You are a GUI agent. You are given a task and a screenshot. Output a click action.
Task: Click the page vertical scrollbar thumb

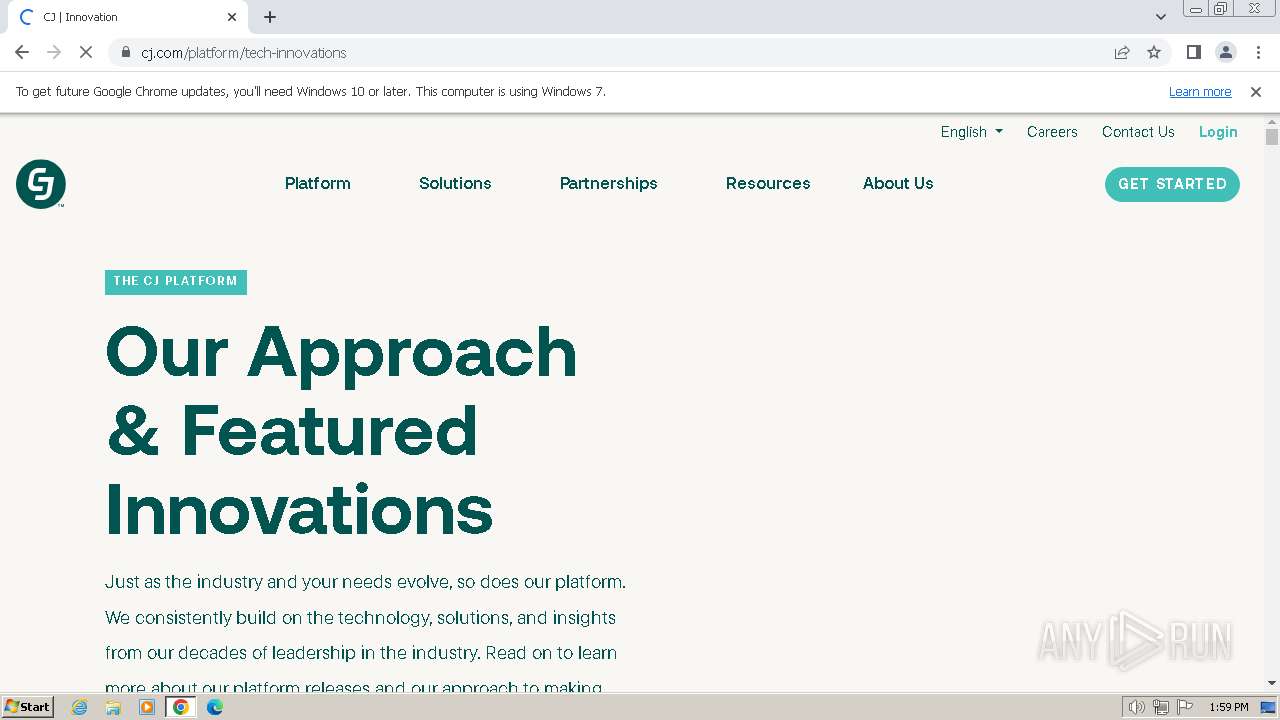click(x=1272, y=137)
